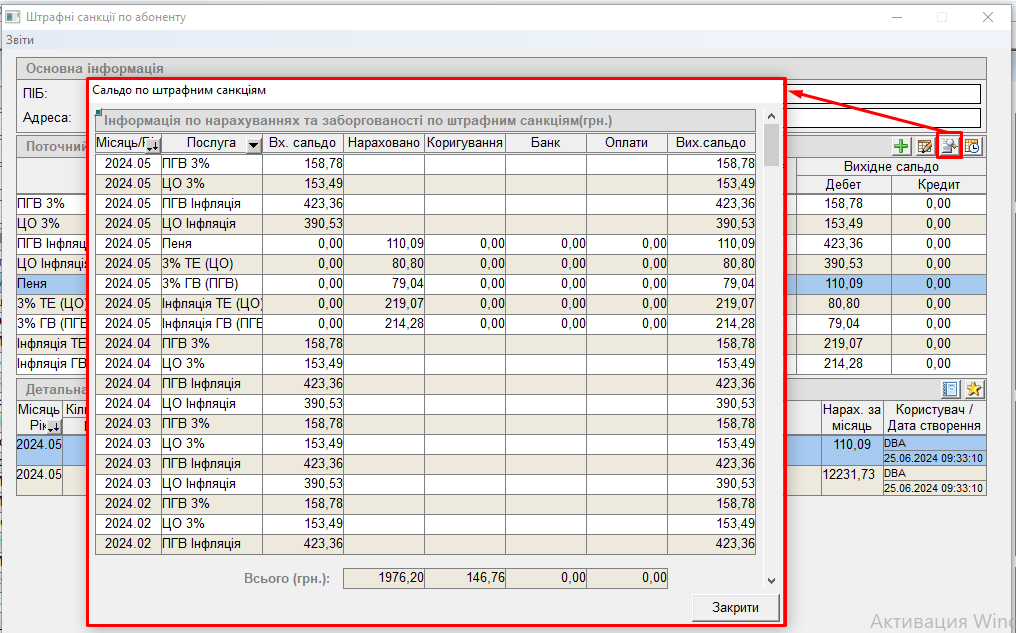Screen dimensions: 1016x633
Task: Click the small teal grid corner marker
Action: pos(99,112)
